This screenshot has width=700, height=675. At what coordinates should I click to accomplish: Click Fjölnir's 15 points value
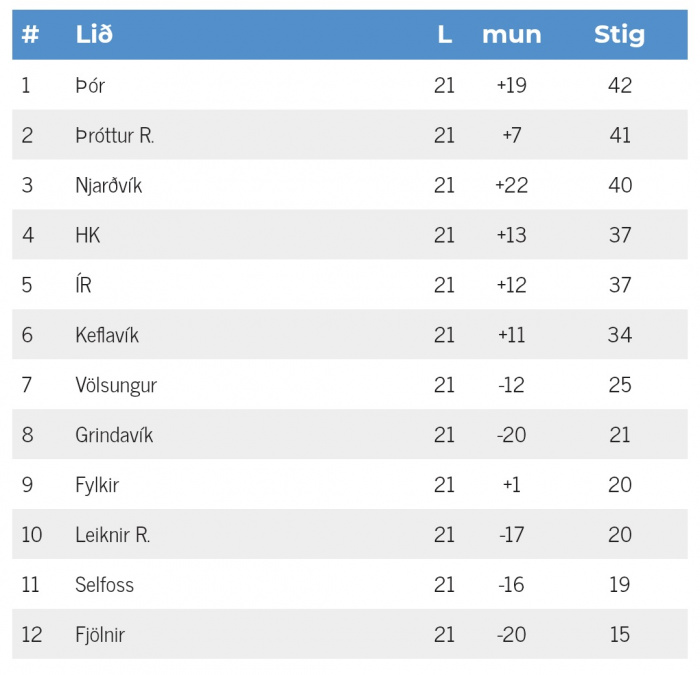coord(620,634)
